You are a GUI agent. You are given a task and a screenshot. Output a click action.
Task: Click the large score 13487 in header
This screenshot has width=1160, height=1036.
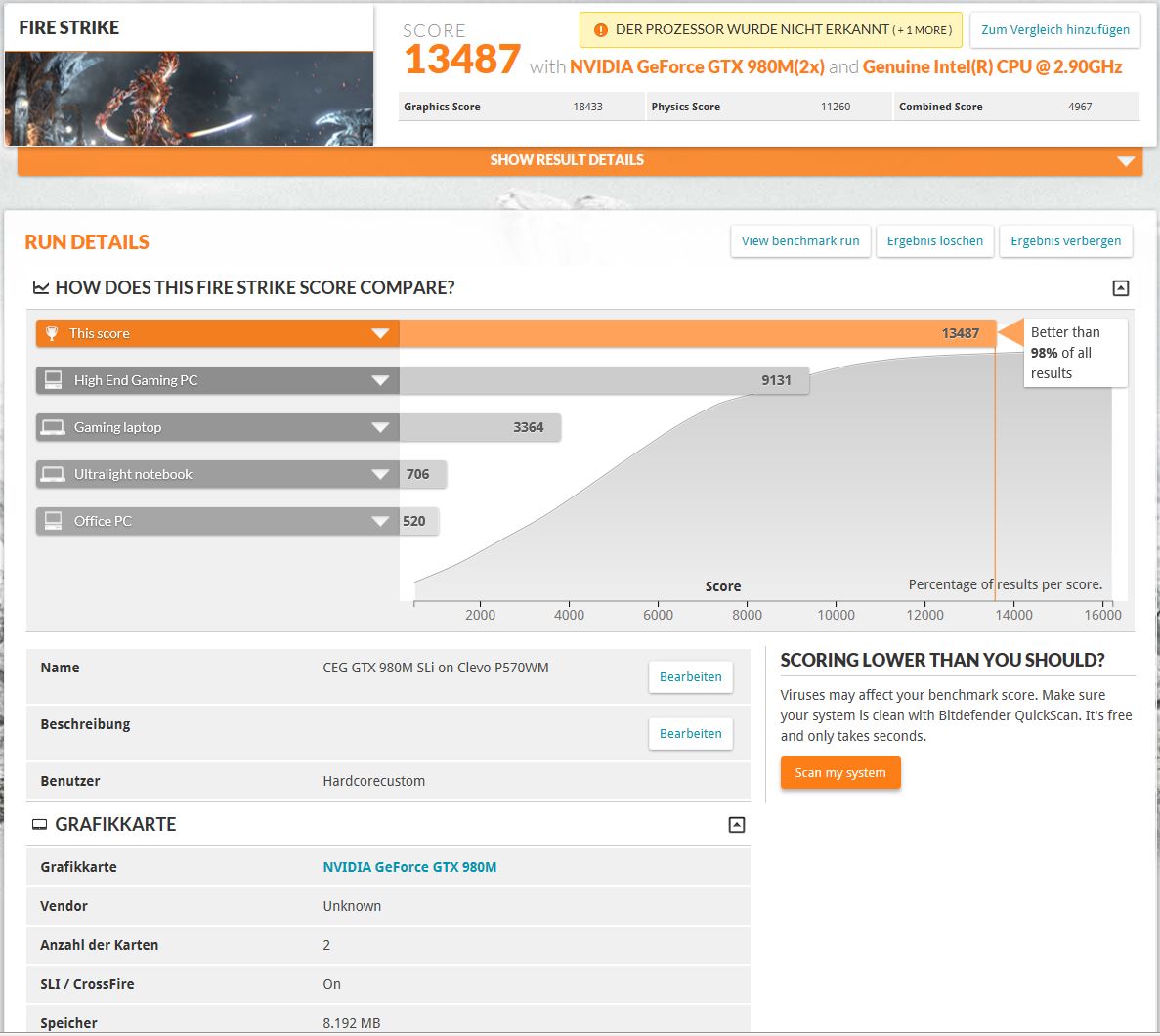pyautogui.click(x=462, y=60)
